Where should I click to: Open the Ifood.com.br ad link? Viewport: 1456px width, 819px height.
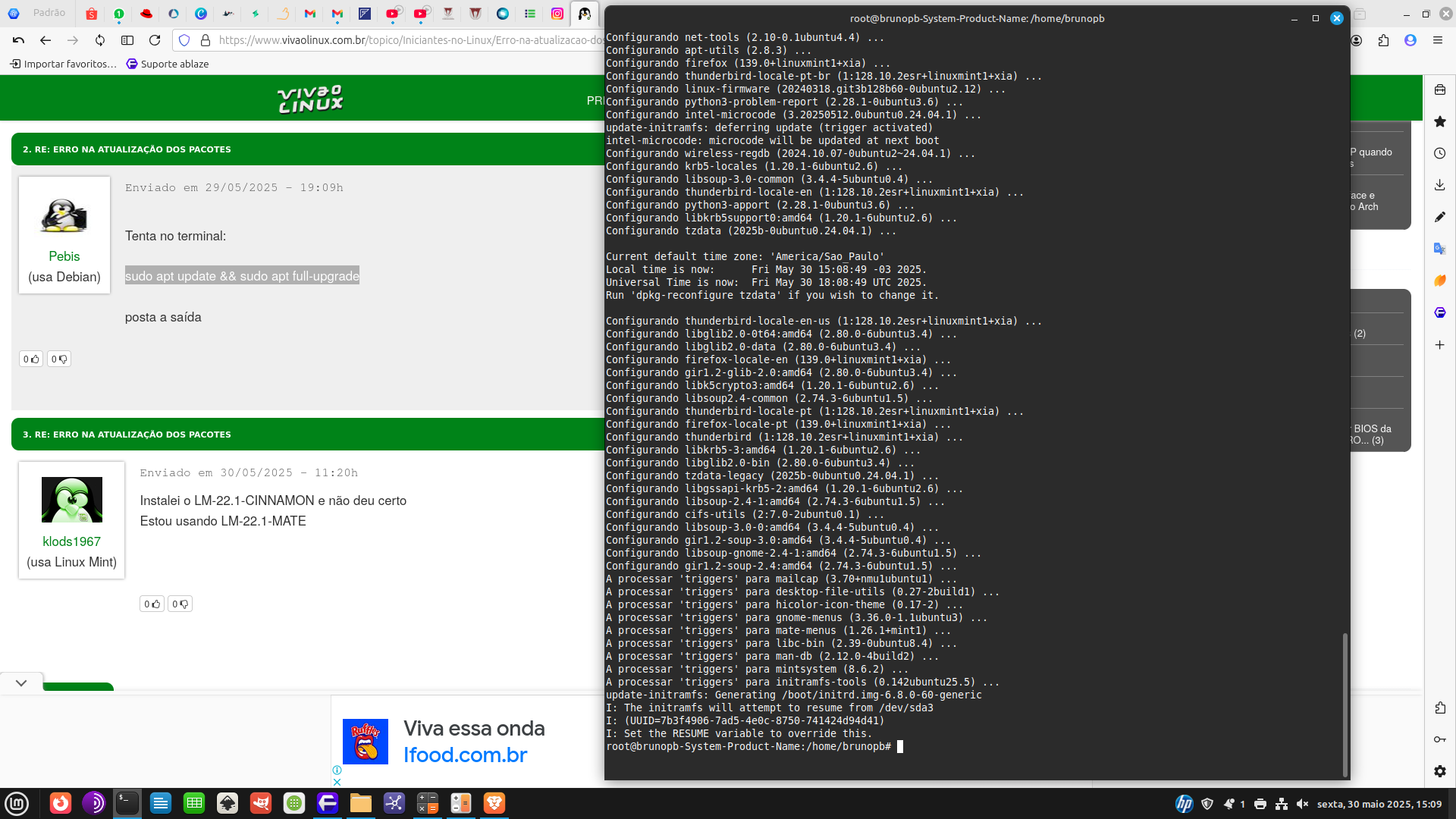coord(465,755)
